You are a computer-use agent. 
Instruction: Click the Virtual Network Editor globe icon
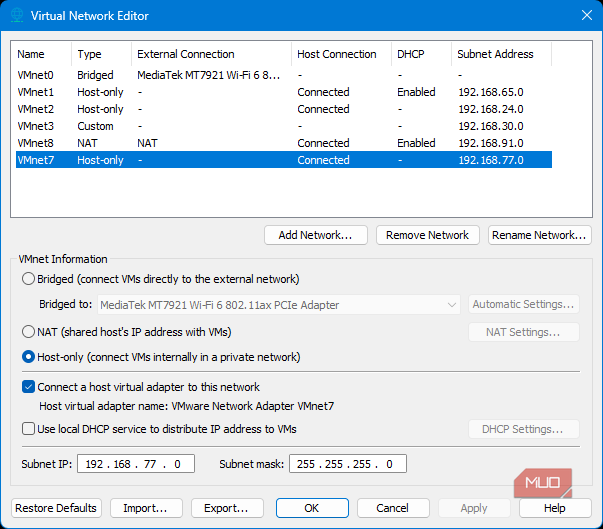point(17,15)
